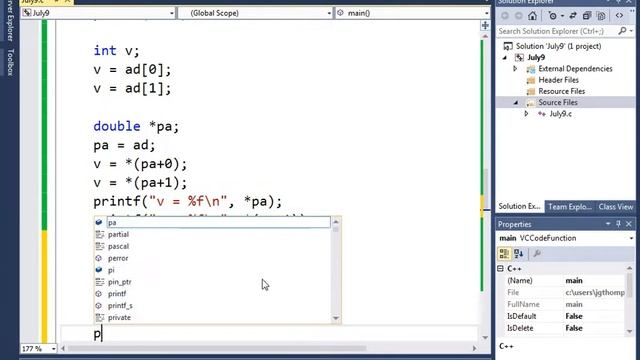This screenshot has height=360, width=640.
Task: Select the File property value
Action: pos(595,292)
